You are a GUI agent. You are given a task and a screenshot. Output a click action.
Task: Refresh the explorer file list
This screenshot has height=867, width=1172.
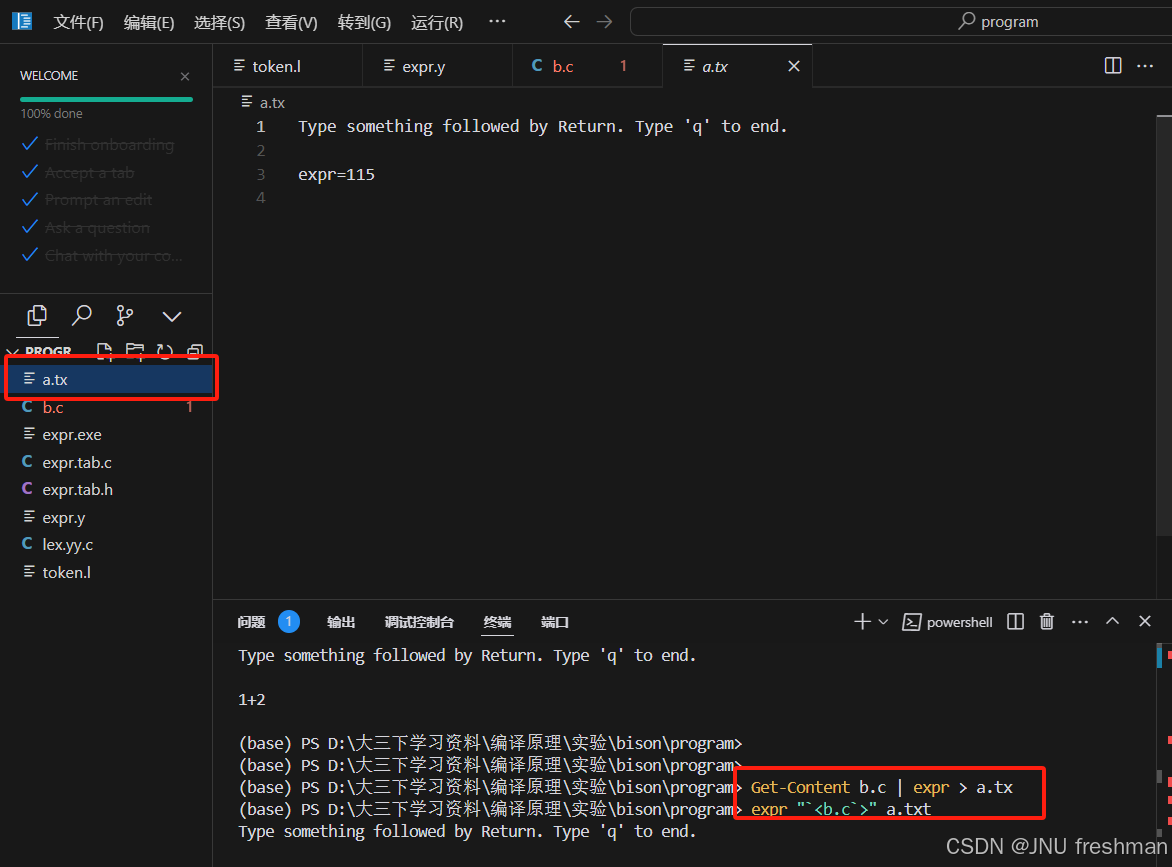pos(165,351)
